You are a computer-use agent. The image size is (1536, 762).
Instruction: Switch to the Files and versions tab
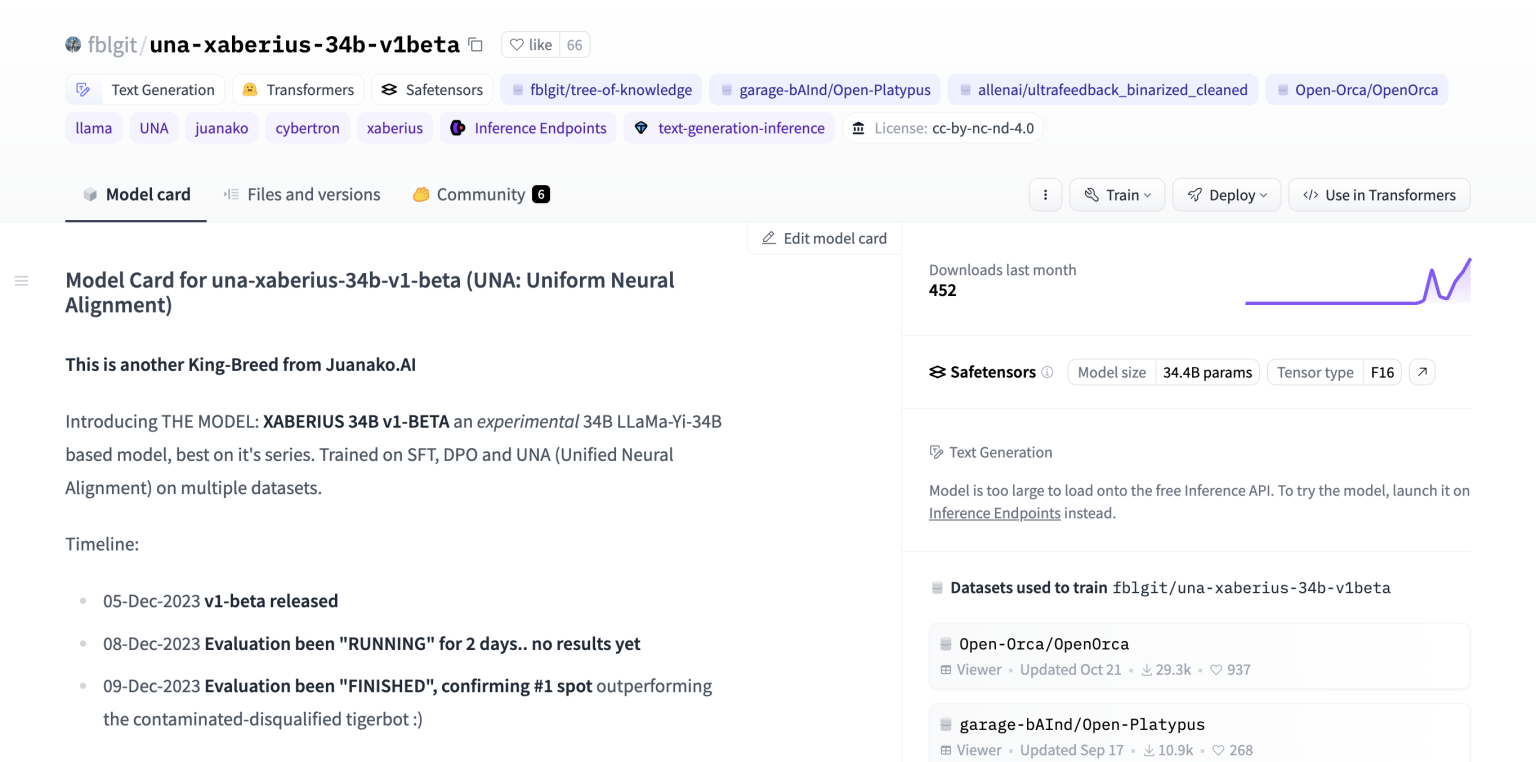click(301, 194)
